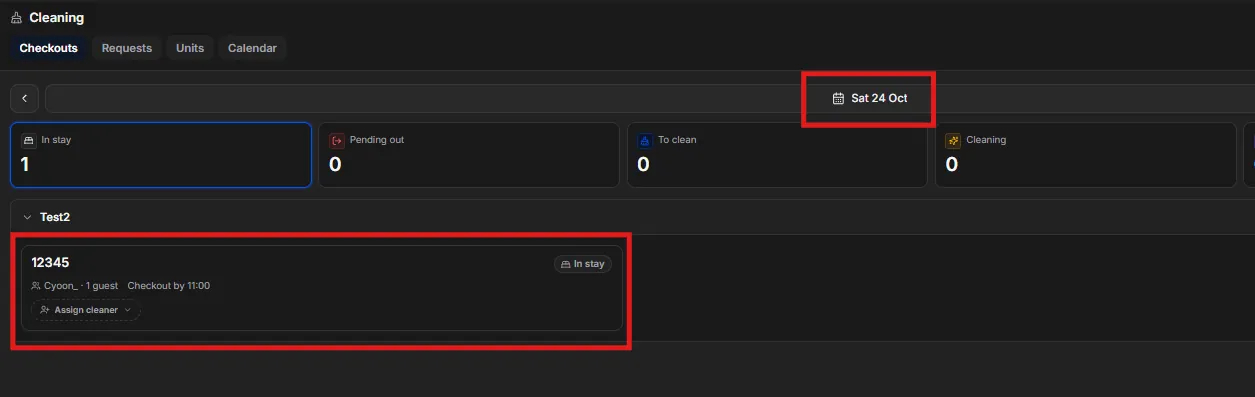Collapse the Test2 group chevron

[x=27, y=217]
